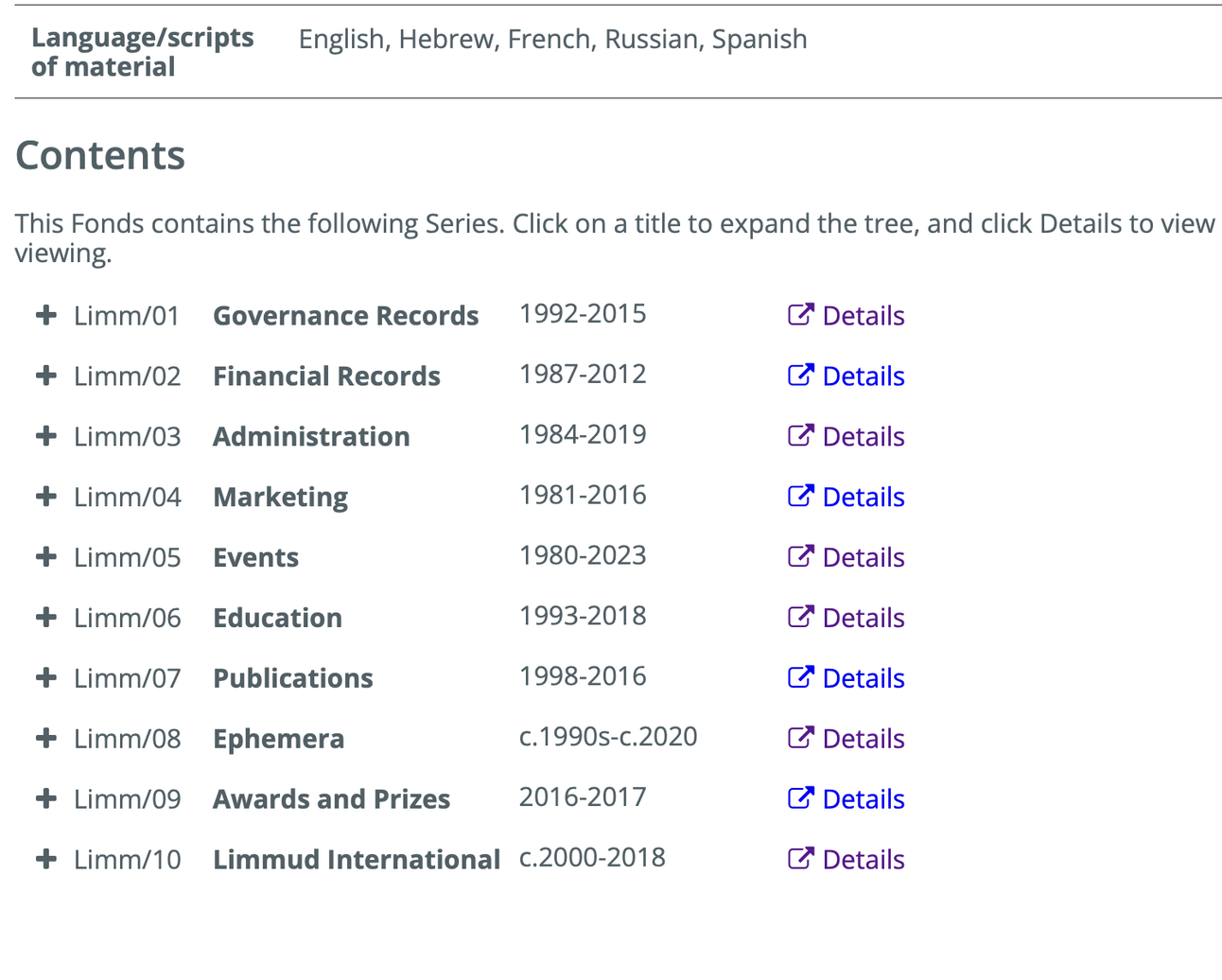Open Details link for Awards and Prizes
1222x980 pixels.
[864, 799]
